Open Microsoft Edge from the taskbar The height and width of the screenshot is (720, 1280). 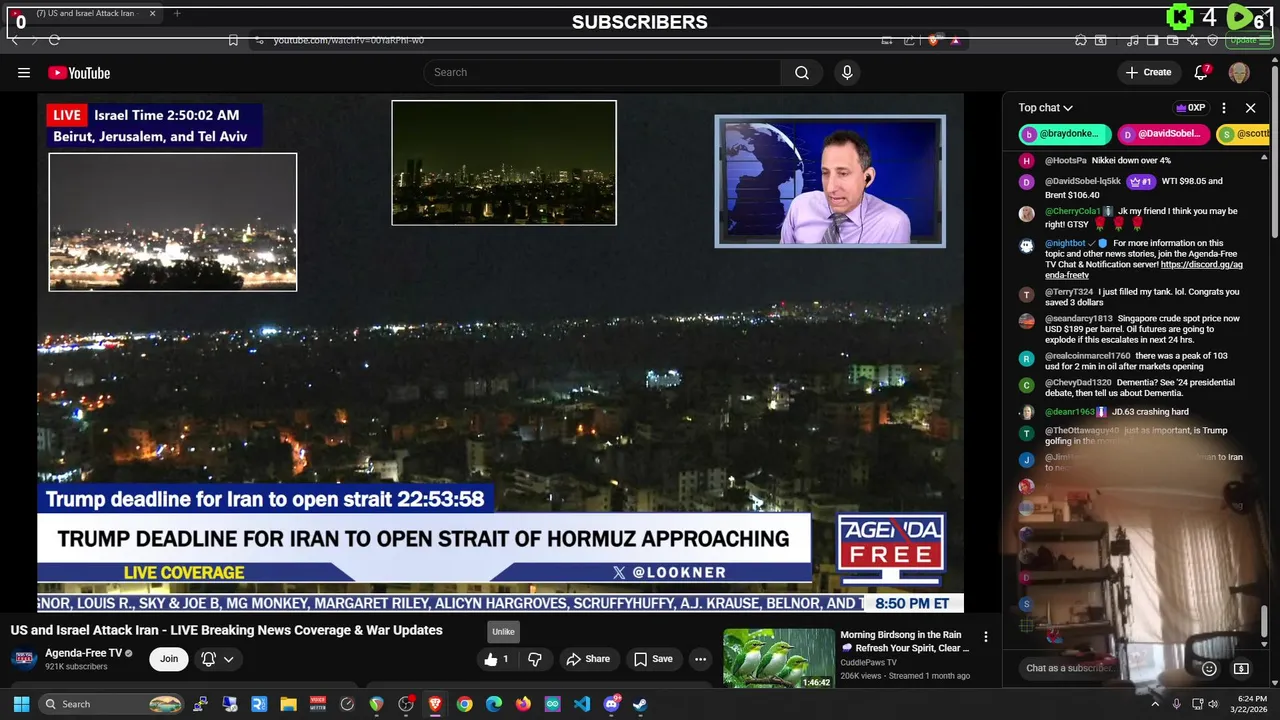click(x=494, y=704)
